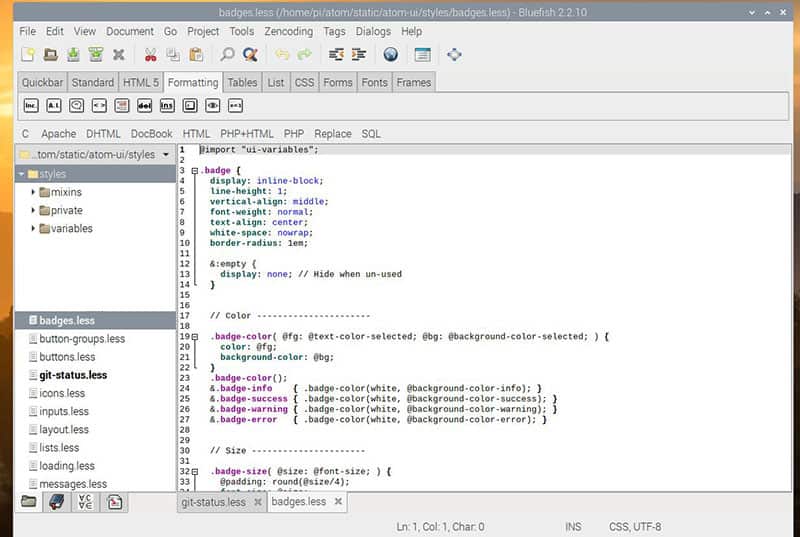This screenshot has height=537, width=800.
Task: Toggle fullscreen with the arrows icon
Action: coord(454,55)
